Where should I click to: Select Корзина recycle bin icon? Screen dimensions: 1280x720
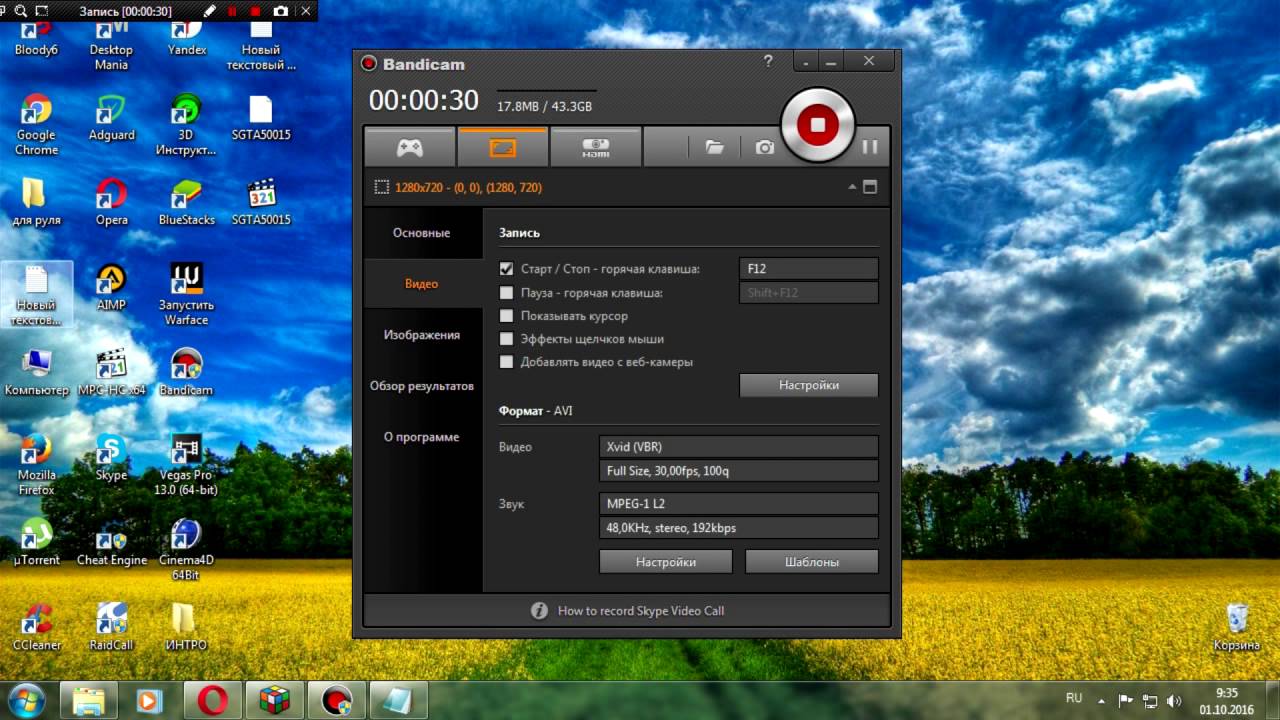point(1236,627)
